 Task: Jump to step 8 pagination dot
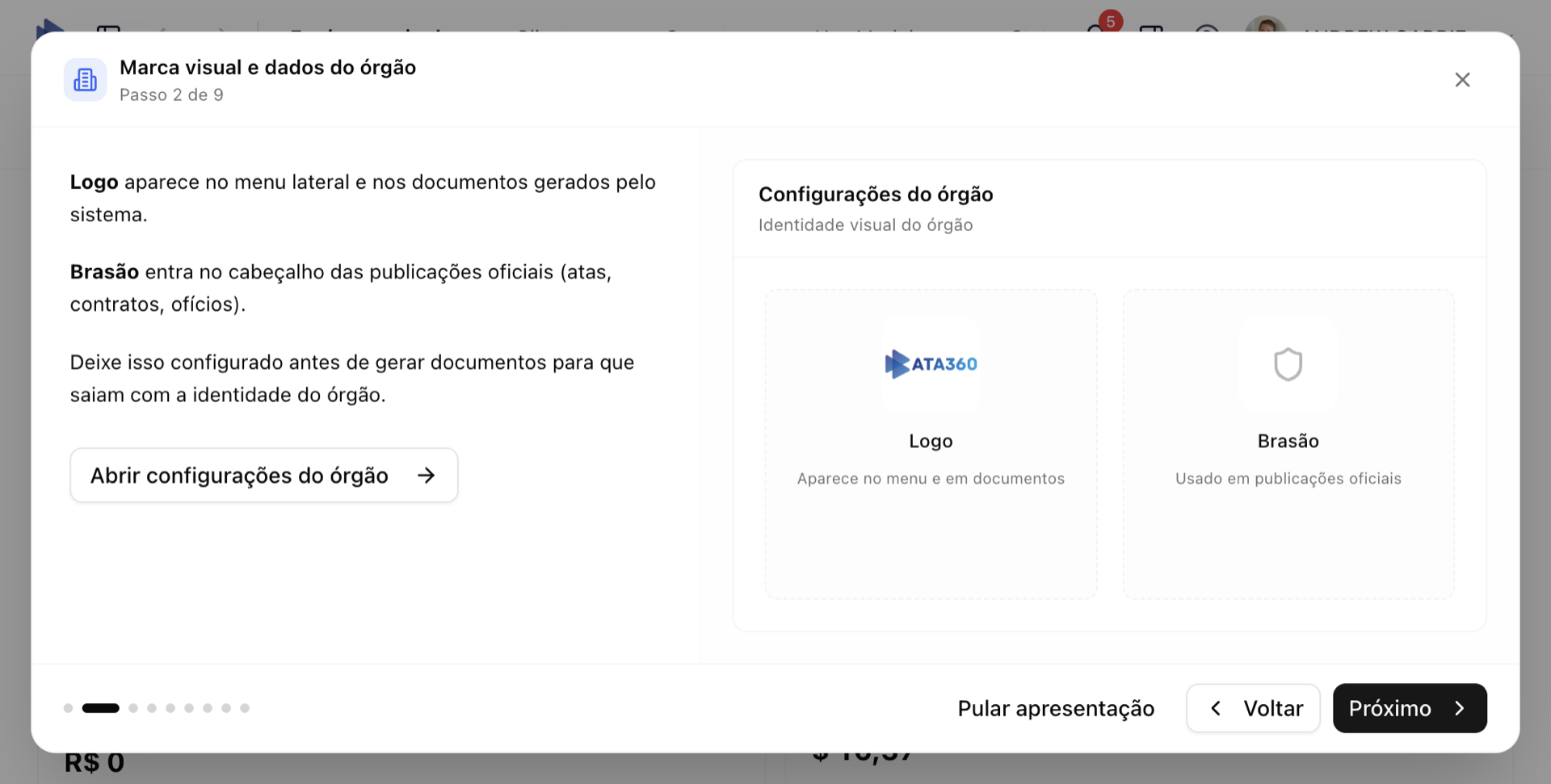[x=226, y=708]
